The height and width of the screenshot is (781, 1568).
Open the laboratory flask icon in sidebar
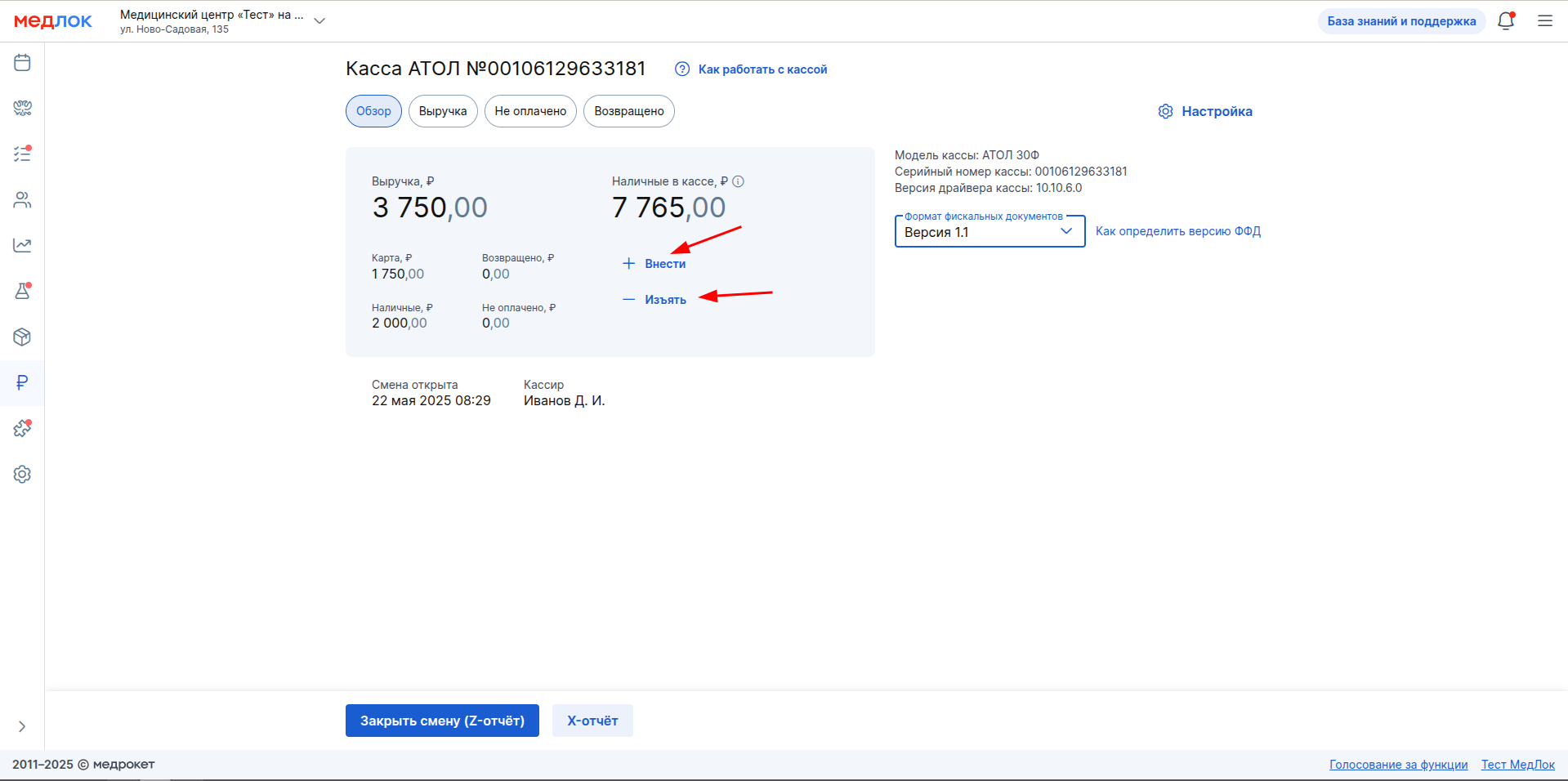point(22,291)
